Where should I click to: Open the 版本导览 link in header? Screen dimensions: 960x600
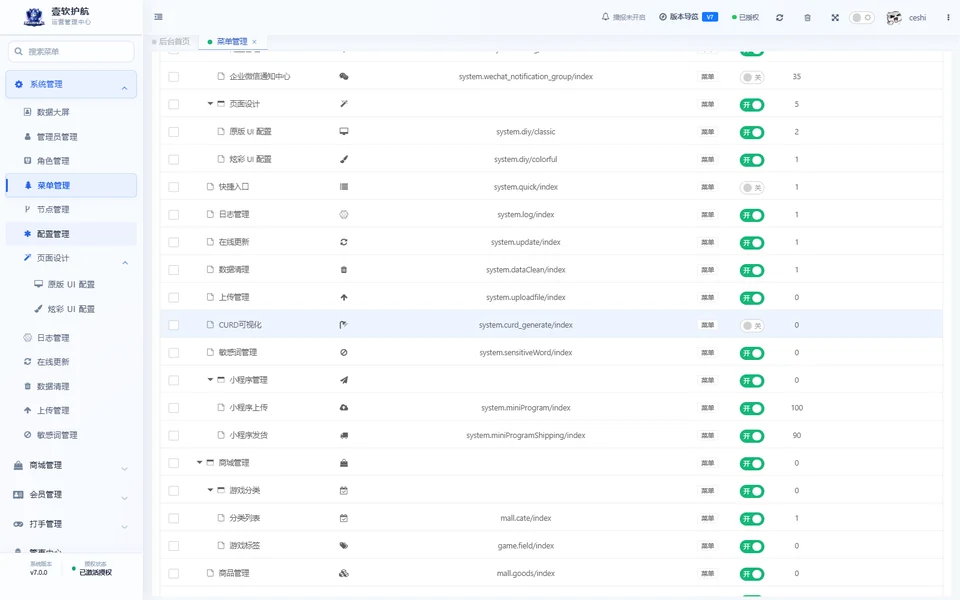tap(688, 17)
